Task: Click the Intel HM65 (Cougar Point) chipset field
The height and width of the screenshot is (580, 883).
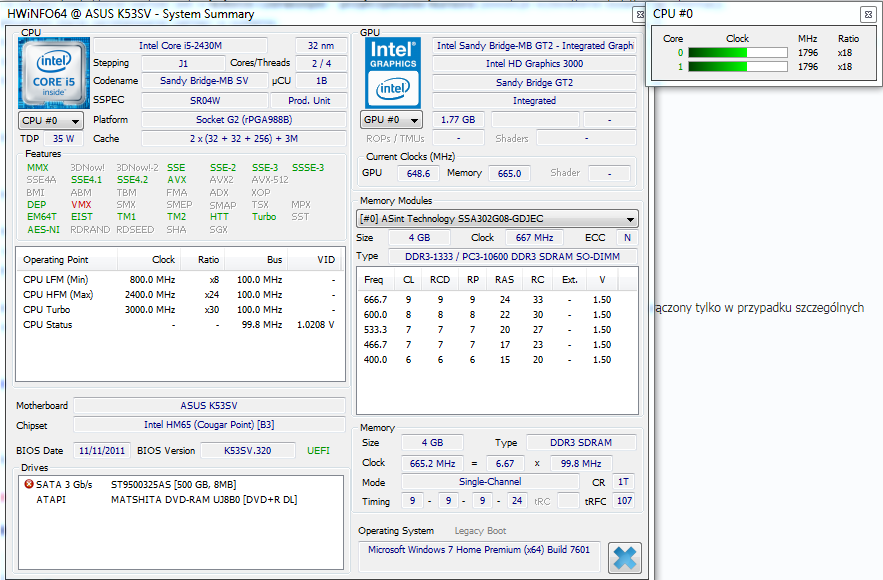Action: point(209,425)
